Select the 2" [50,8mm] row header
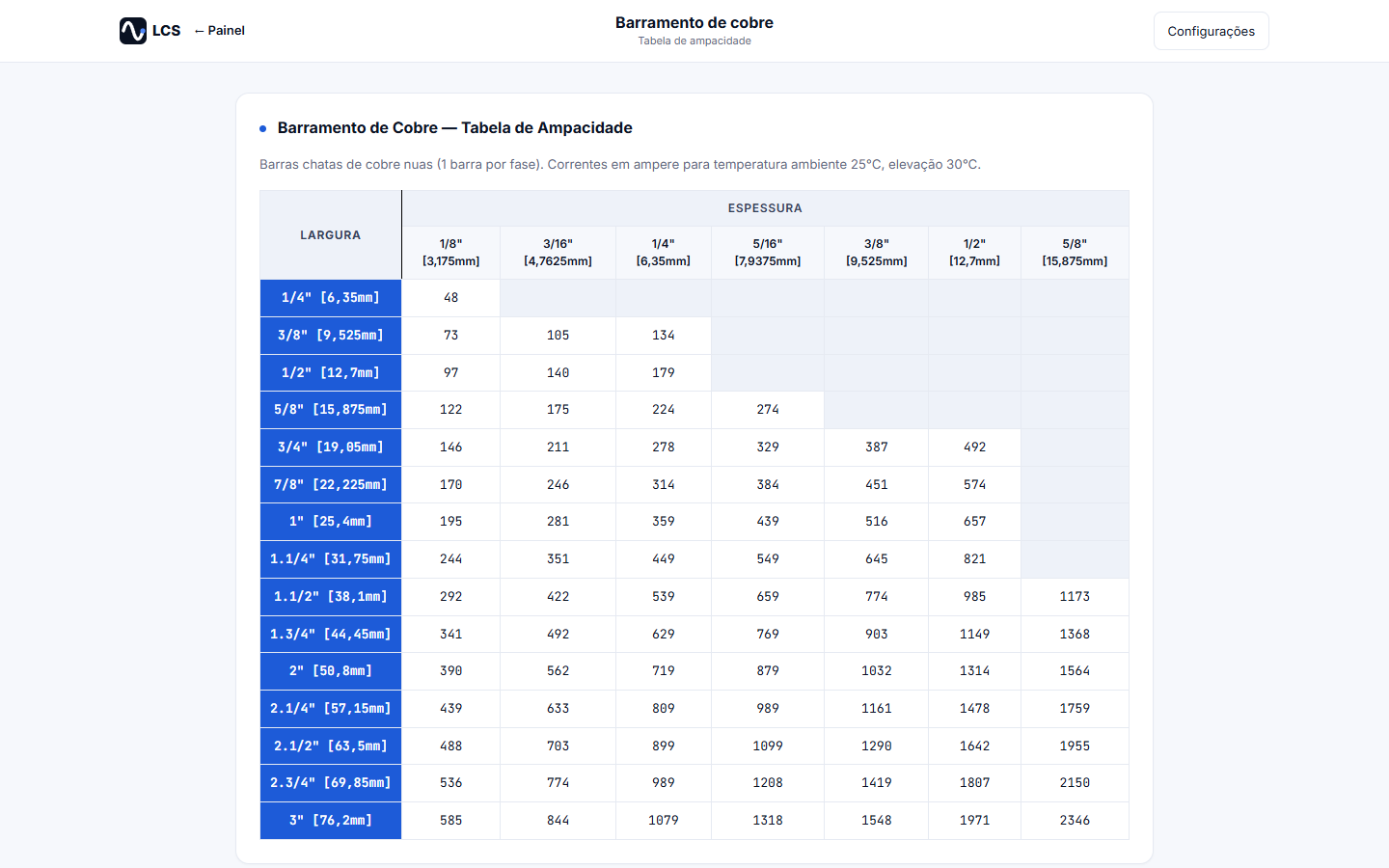This screenshot has height=868, width=1389. (331, 671)
